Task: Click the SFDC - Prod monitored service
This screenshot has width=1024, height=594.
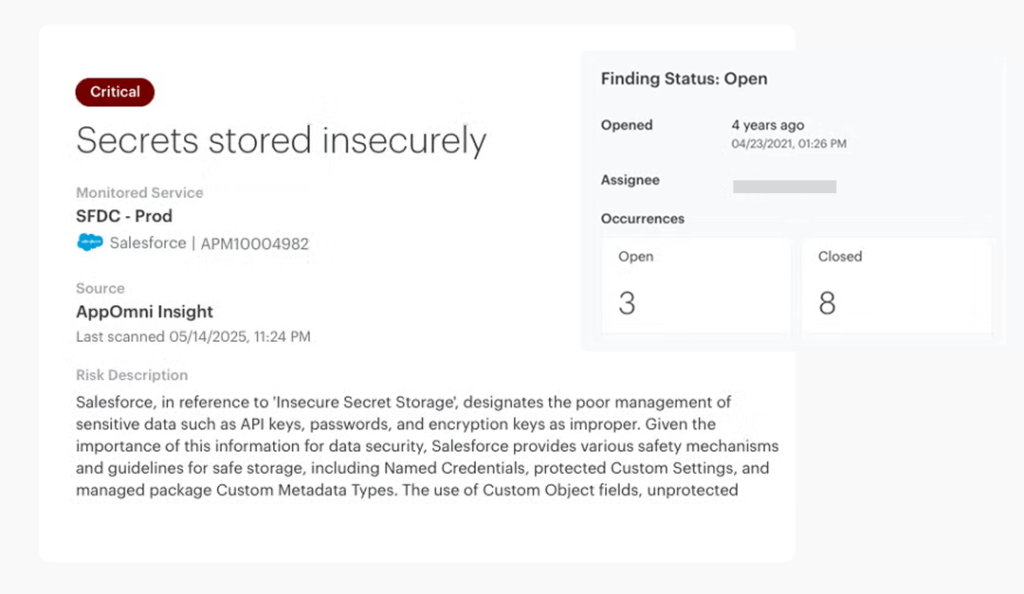Action: pyautogui.click(x=124, y=216)
